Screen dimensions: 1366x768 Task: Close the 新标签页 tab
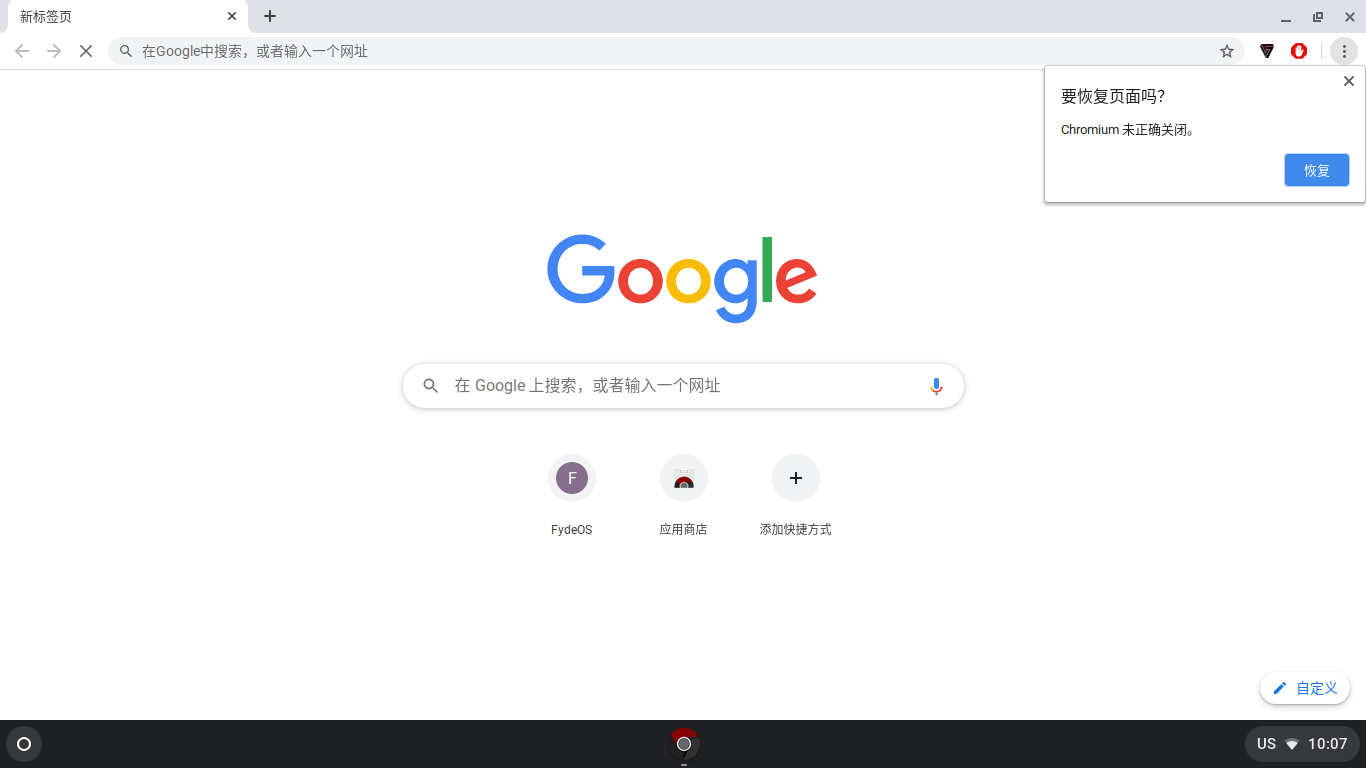click(232, 16)
